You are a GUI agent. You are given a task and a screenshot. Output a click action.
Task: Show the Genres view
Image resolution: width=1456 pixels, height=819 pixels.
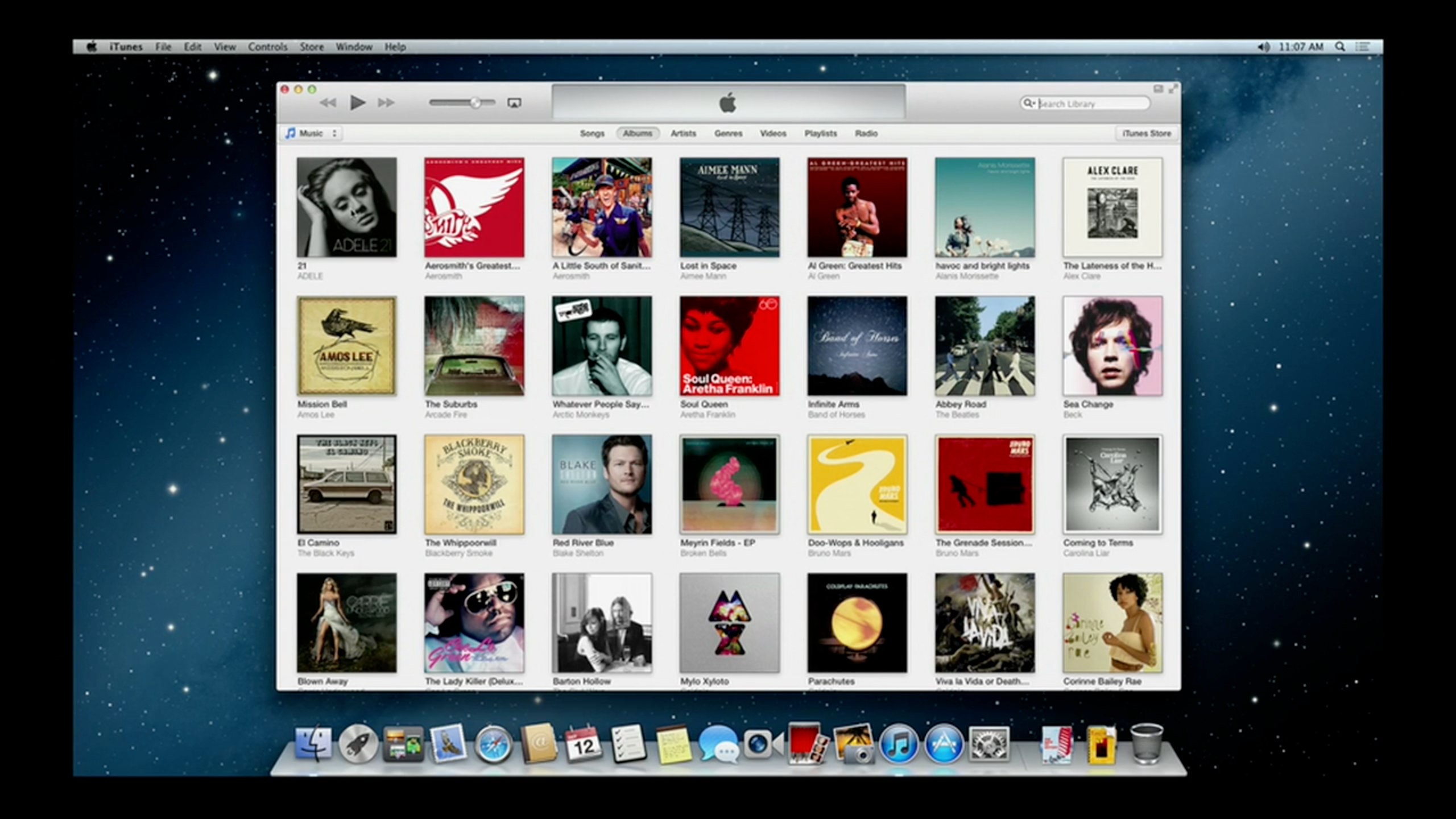pyautogui.click(x=728, y=133)
